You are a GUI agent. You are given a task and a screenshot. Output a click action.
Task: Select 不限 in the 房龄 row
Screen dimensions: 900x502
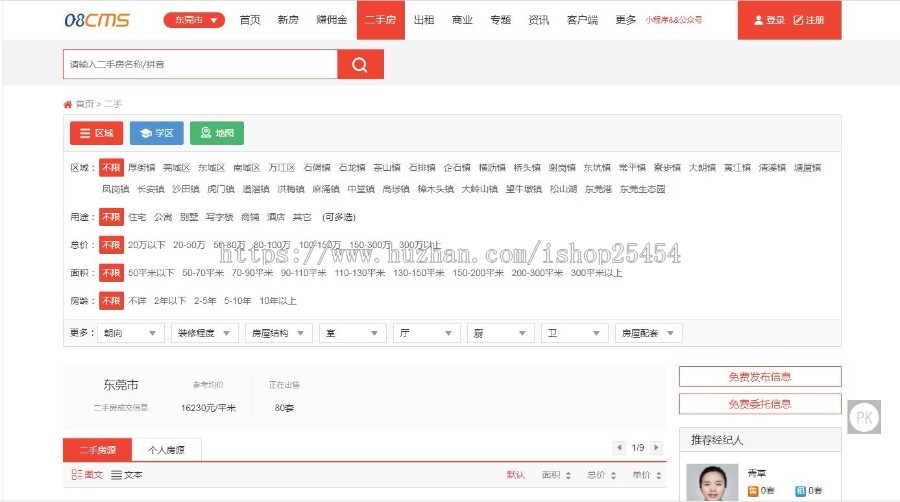click(x=111, y=301)
